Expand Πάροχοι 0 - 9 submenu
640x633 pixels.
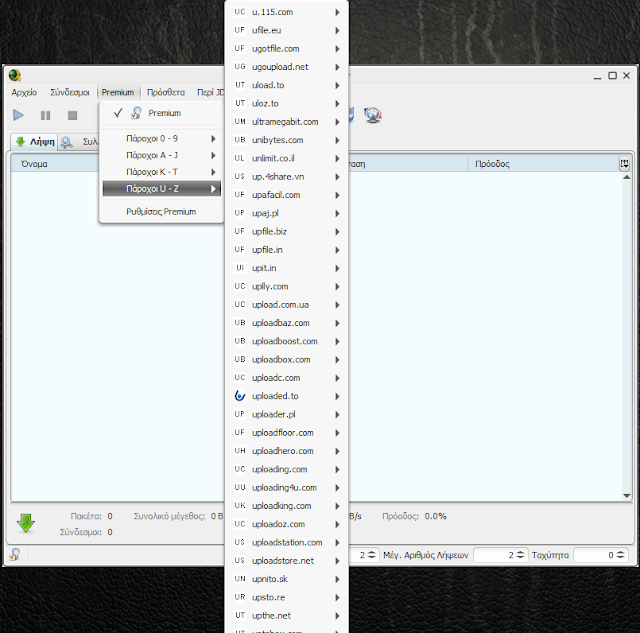[161, 139]
